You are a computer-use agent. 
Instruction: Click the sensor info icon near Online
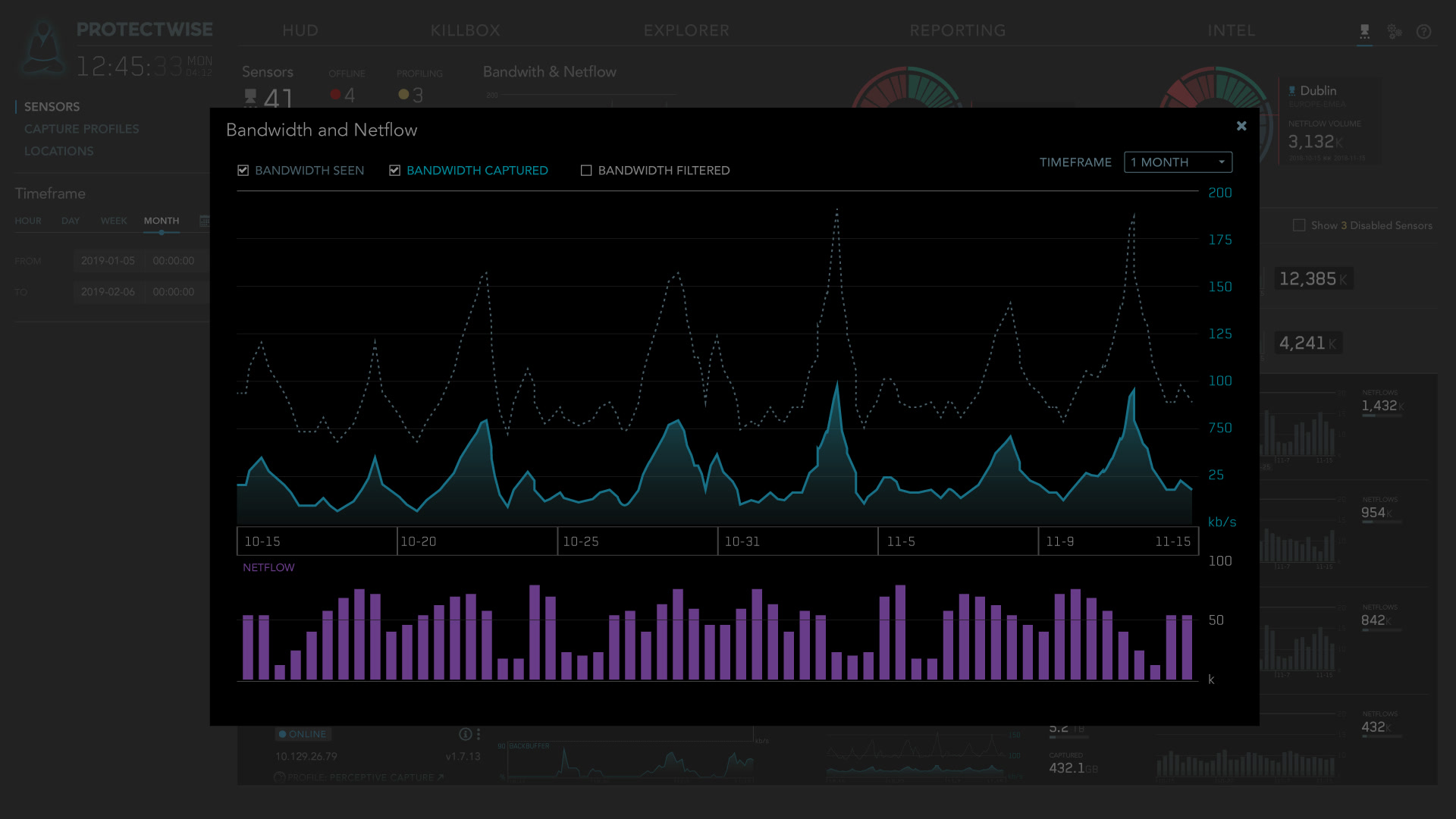pyautogui.click(x=465, y=734)
